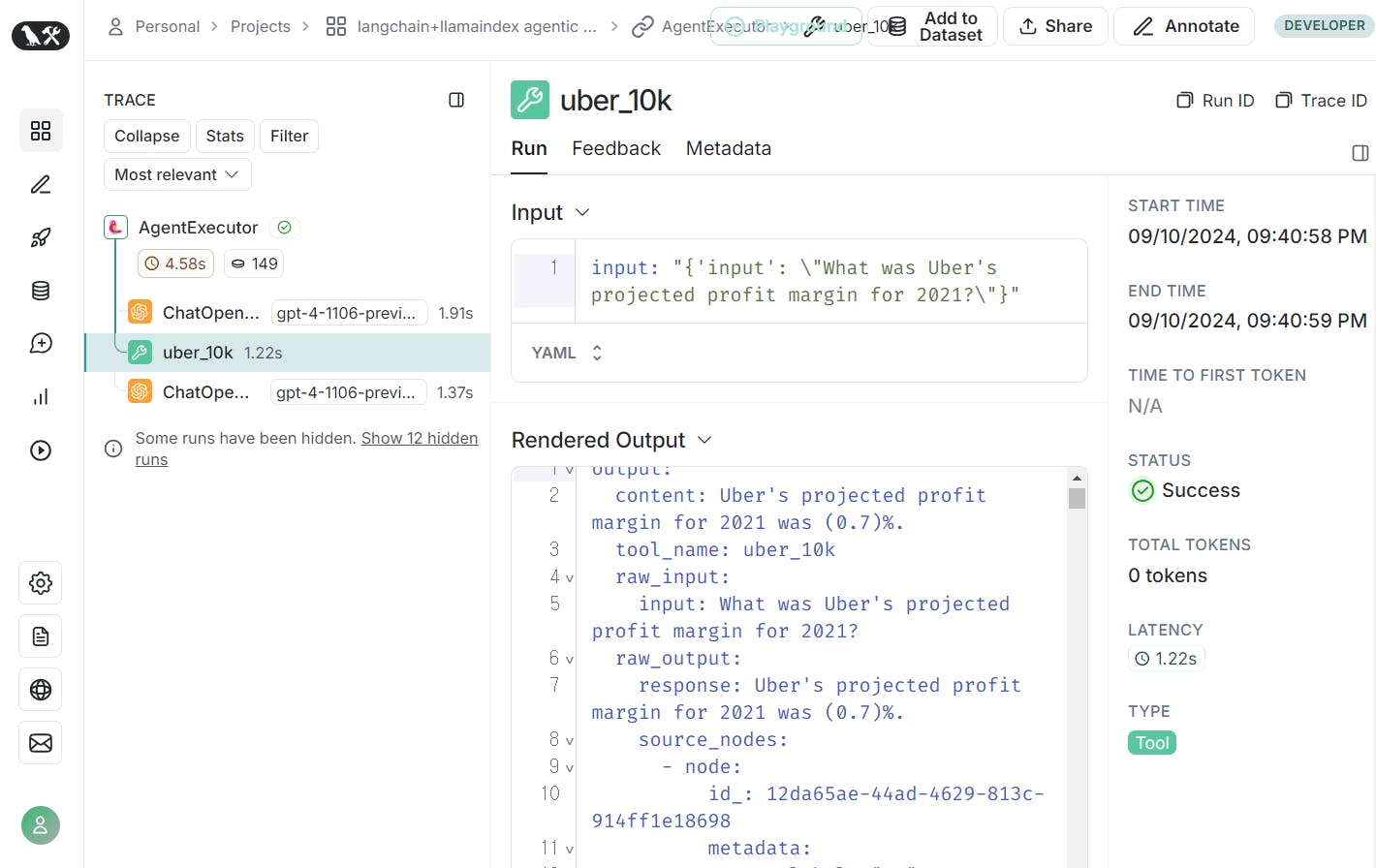The width and height of the screenshot is (1376, 868).
Task: Click the AgentExecutor success checkmark icon
Action: [x=284, y=228]
